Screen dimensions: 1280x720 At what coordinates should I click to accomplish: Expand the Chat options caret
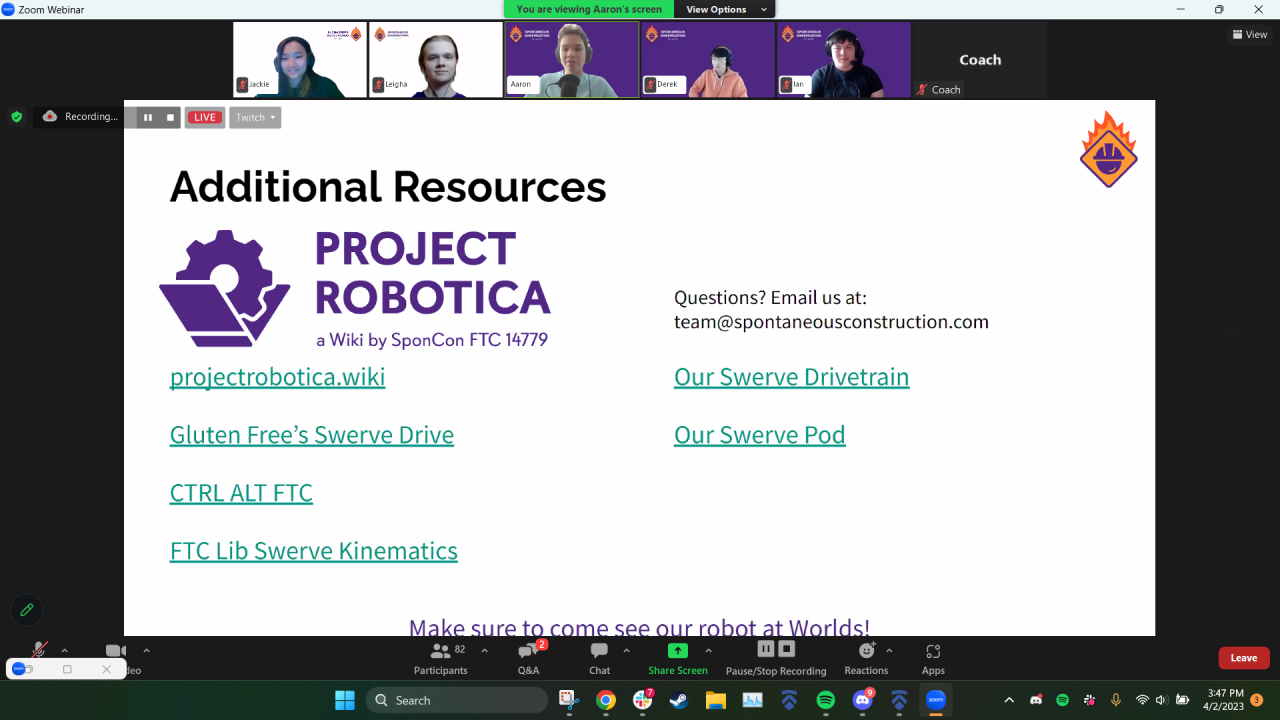coord(627,651)
